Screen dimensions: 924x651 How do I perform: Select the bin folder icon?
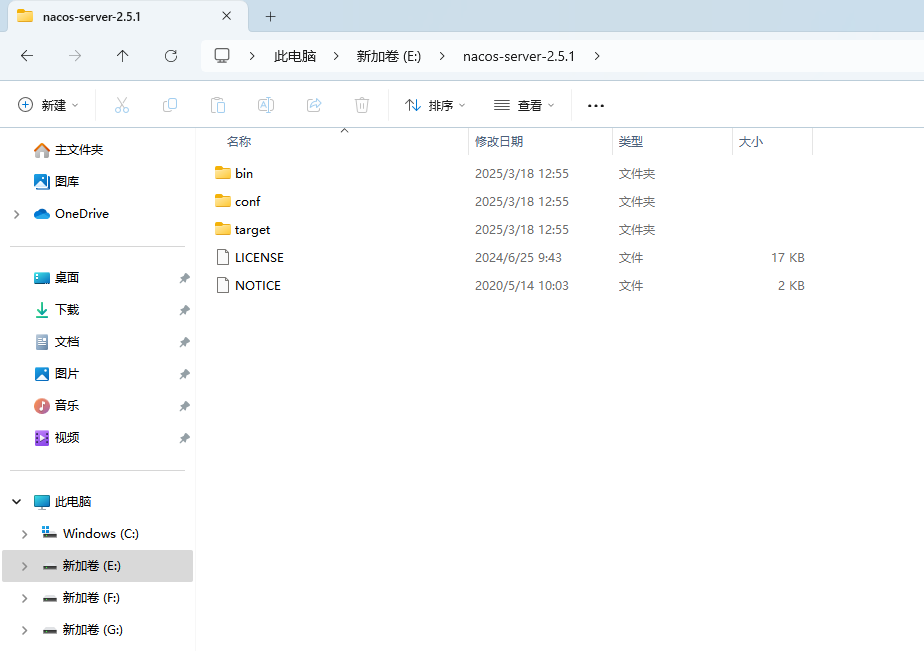point(223,173)
